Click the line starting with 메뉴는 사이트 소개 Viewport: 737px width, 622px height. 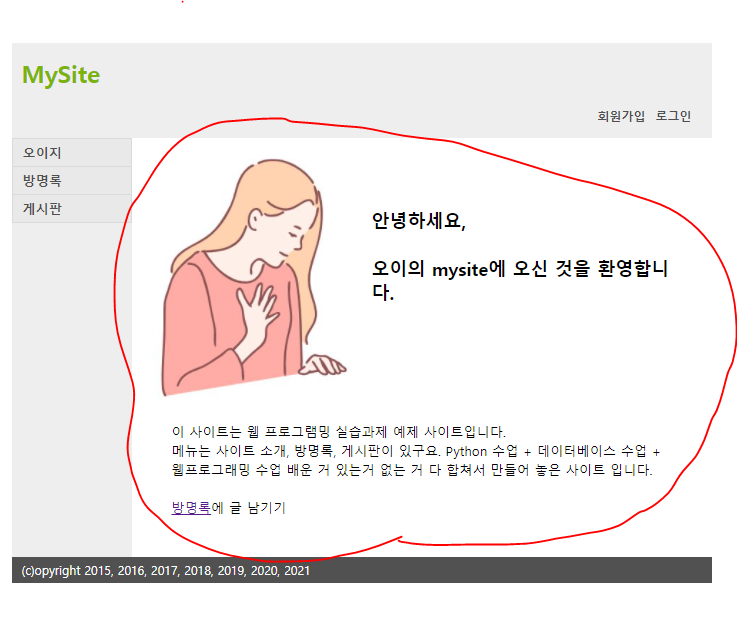[416, 451]
